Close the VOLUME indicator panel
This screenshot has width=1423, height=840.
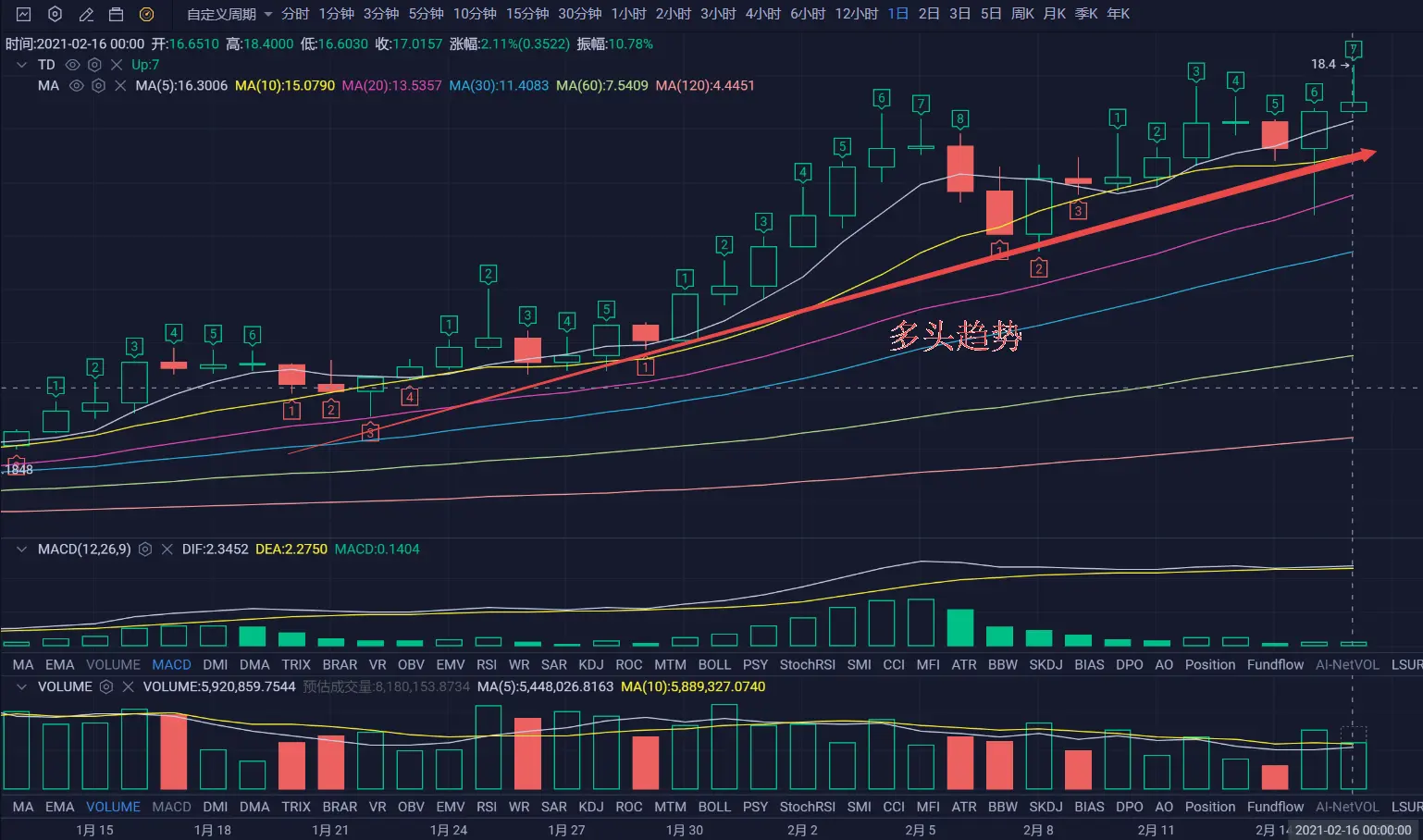click(128, 686)
